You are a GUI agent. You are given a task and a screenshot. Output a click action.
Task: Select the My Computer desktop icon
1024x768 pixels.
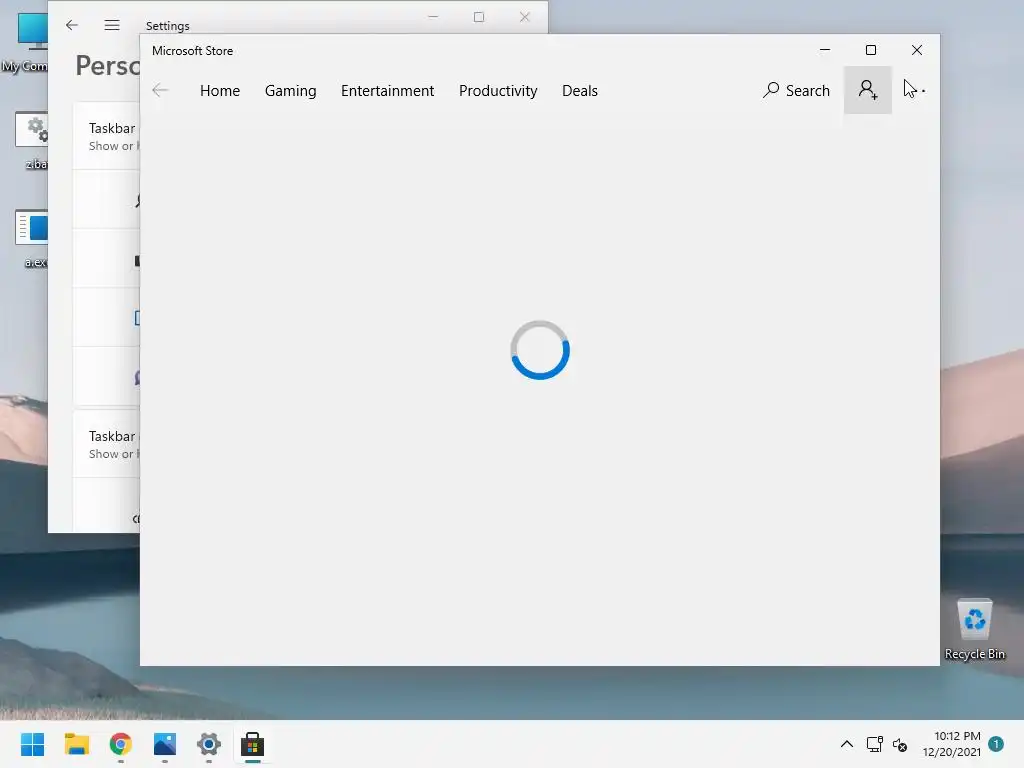pyautogui.click(x=25, y=42)
